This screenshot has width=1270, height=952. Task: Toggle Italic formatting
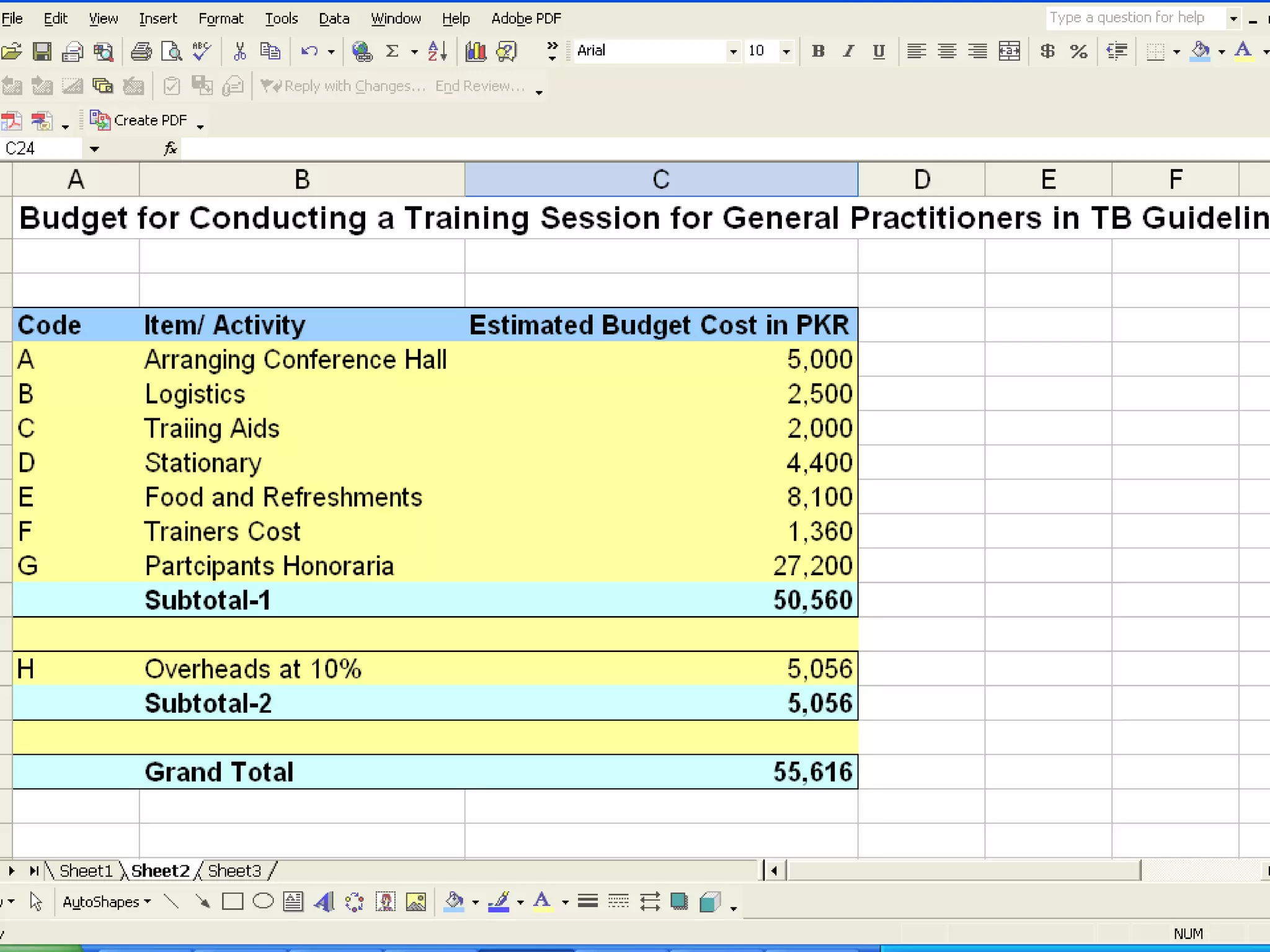pyautogui.click(x=848, y=51)
